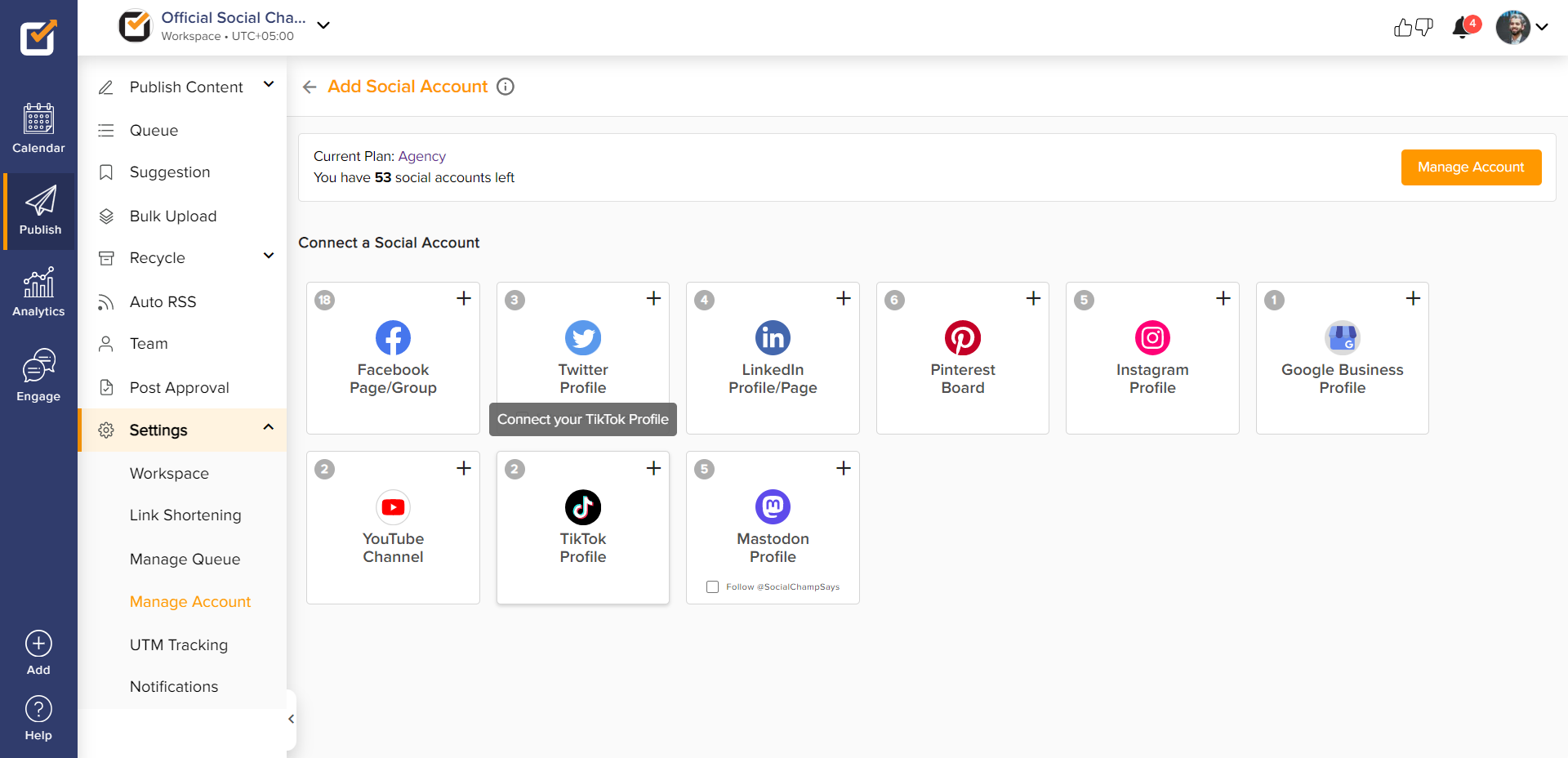
Task: Click the thumbs down feedback icon
Action: 1423,28
